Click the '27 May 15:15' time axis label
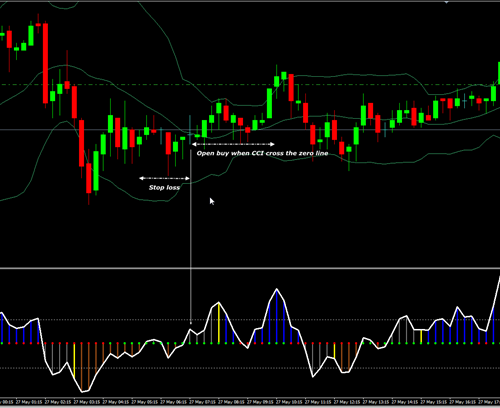This screenshot has width=500, height=408. tap(435, 402)
